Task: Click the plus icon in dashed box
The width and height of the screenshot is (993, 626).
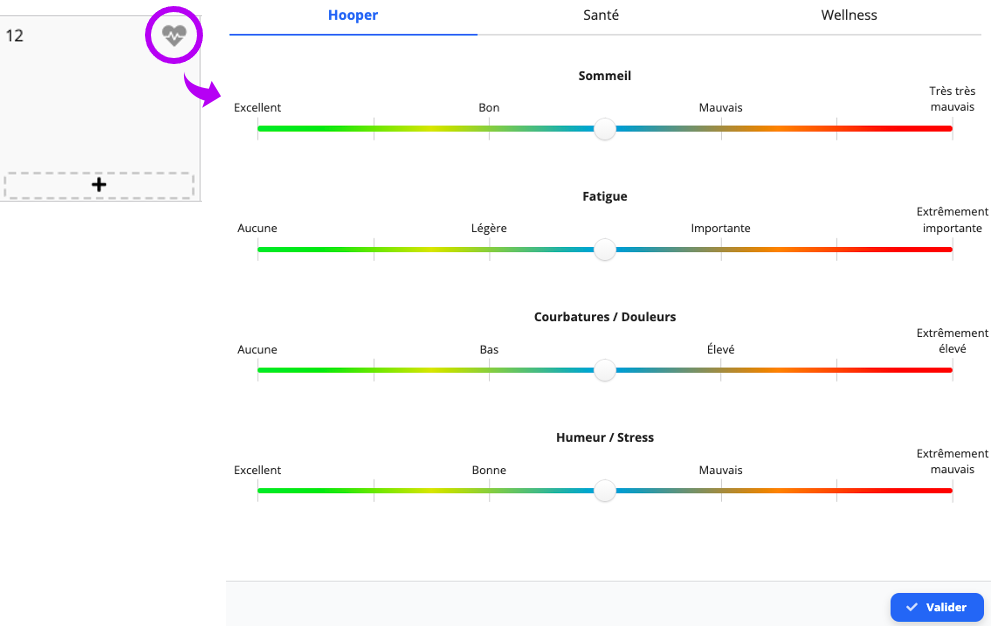Action: click(99, 185)
